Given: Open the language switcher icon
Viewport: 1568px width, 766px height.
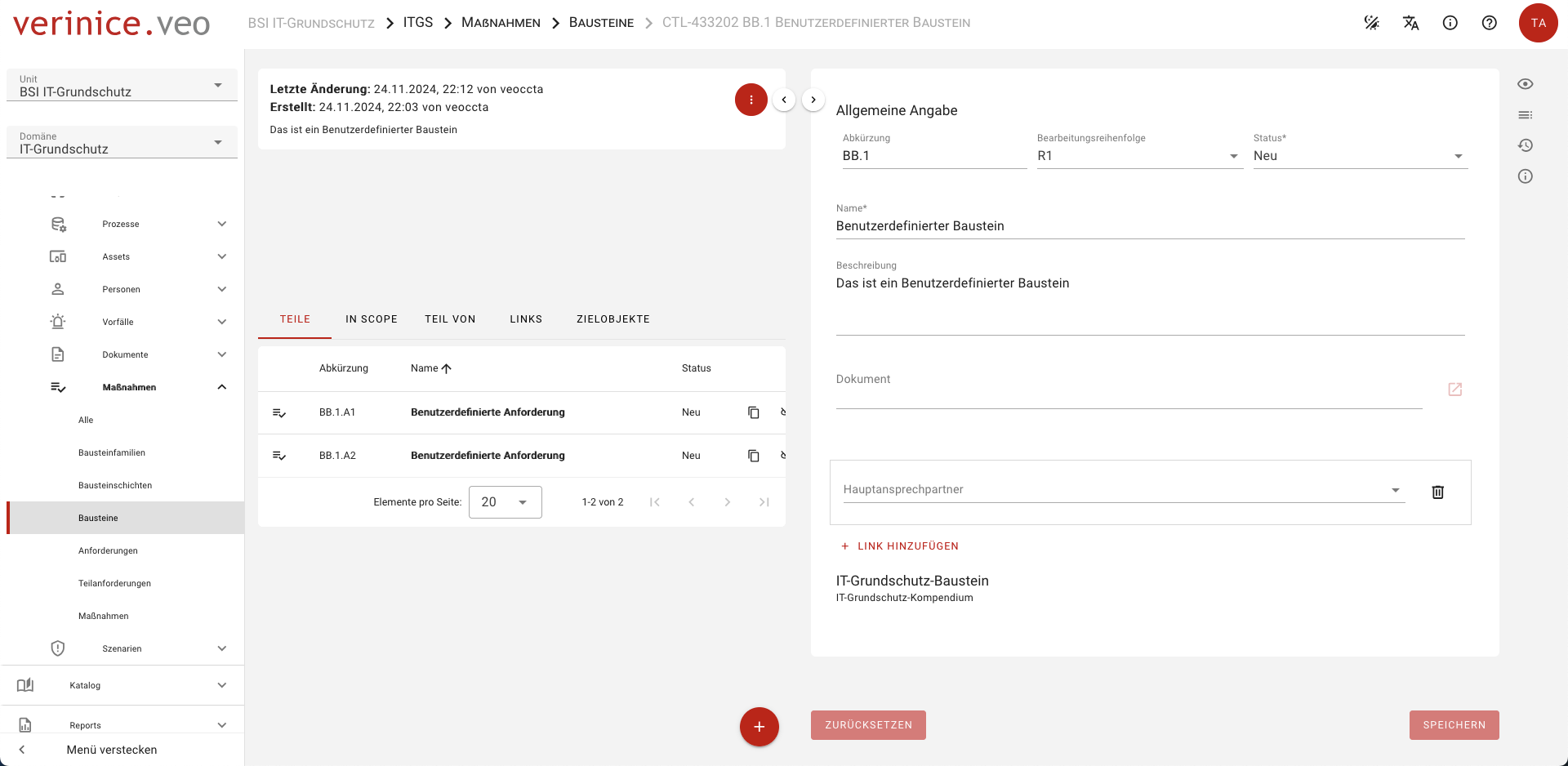Looking at the screenshot, I should (x=1410, y=23).
